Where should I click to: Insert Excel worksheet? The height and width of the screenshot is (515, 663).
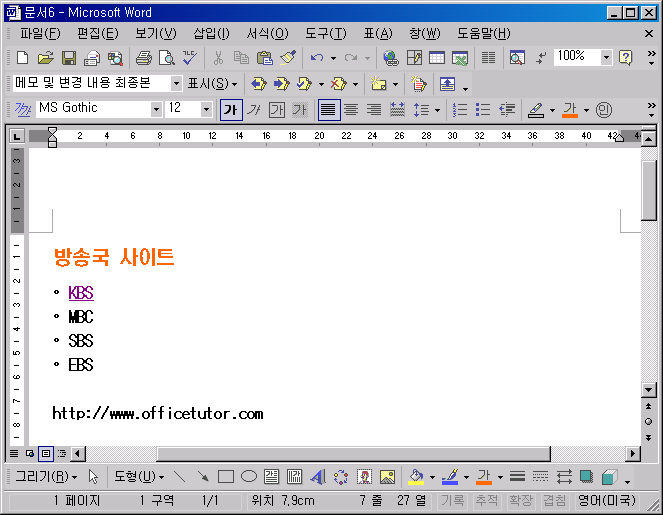coord(460,58)
